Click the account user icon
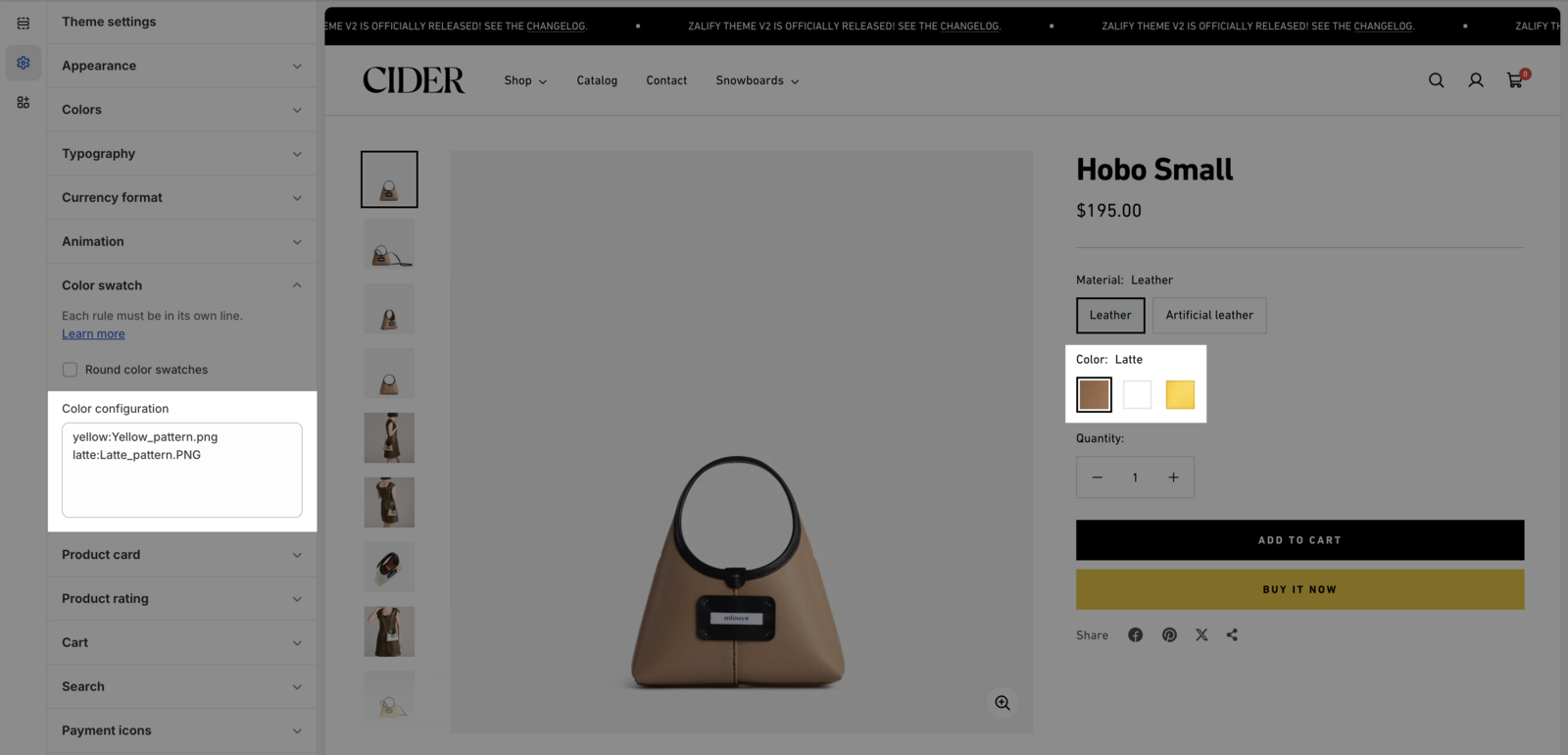1568x755 pixels. point(1475,80)
